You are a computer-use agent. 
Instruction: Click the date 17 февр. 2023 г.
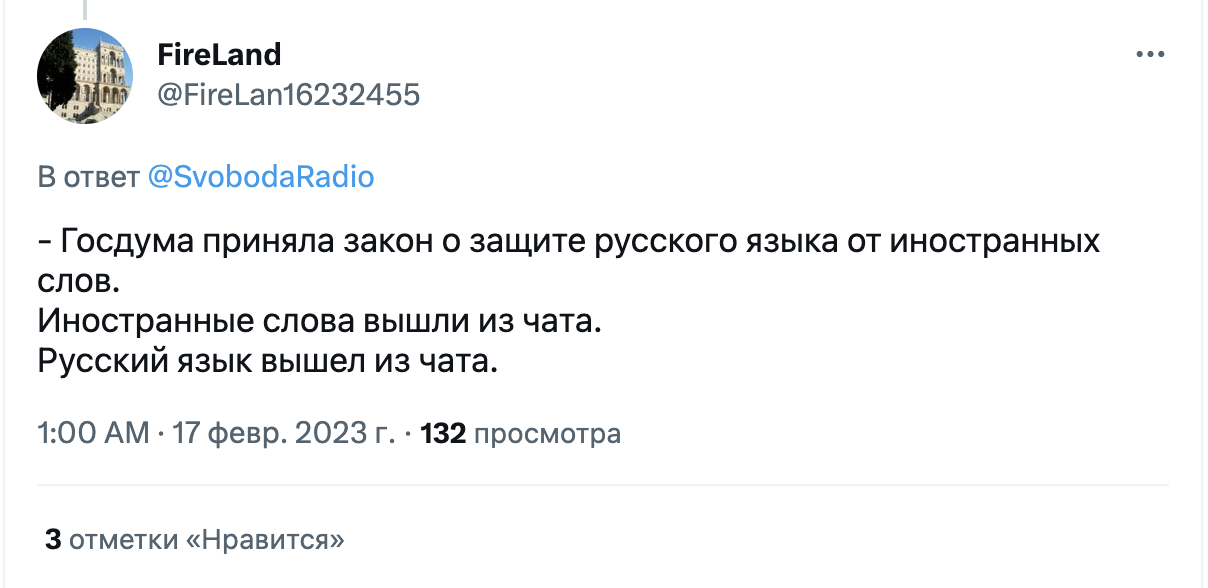284,434
